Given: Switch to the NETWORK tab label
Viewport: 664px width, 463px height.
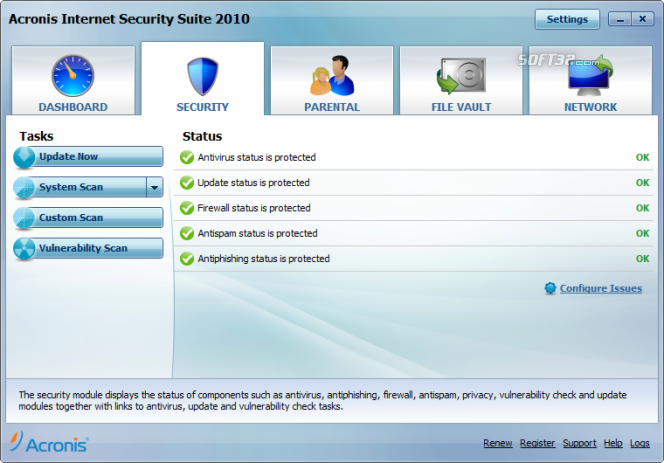Looking at the screenshot, I should tap(590, 107).
